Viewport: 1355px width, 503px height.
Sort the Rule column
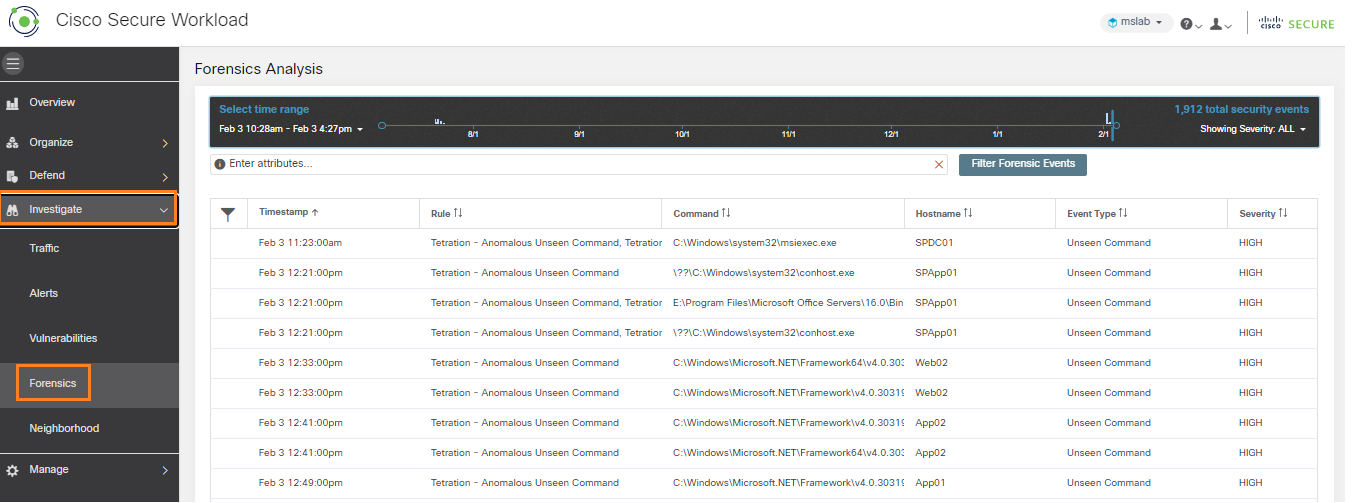tap(458, 213)
